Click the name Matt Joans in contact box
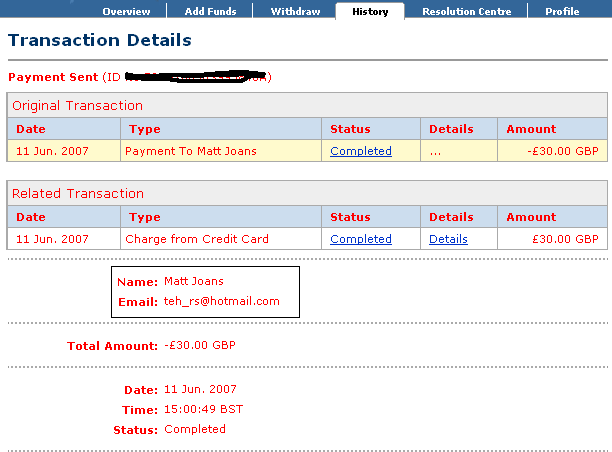The width and height of the screenshot is (612, 452). point(194,281)
